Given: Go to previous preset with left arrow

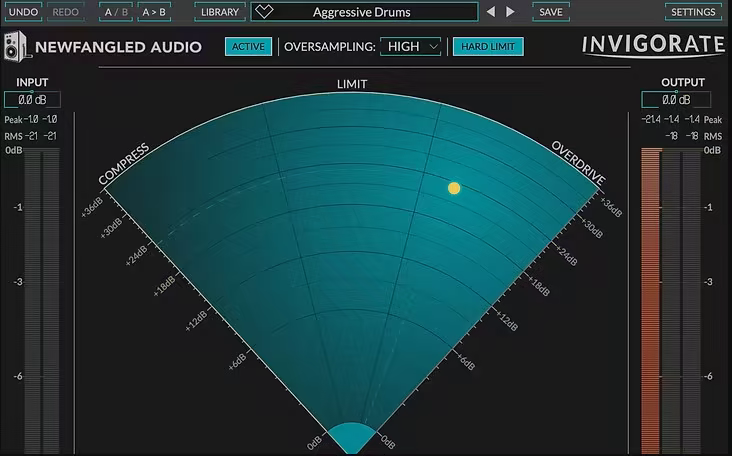Looking at the screenshot, I should pos(491,12).
